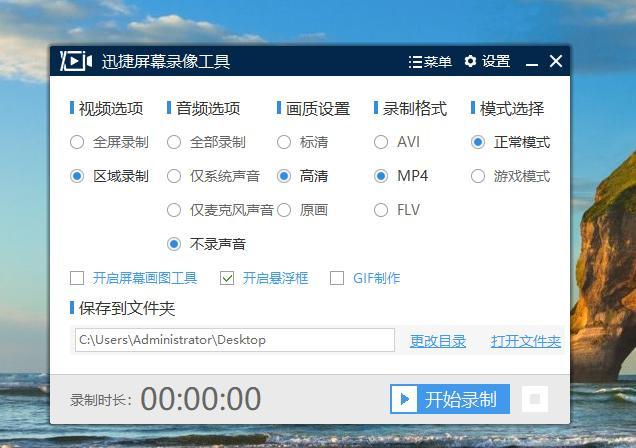Select 正常模式 mode
636x448 pixels.
478,142
